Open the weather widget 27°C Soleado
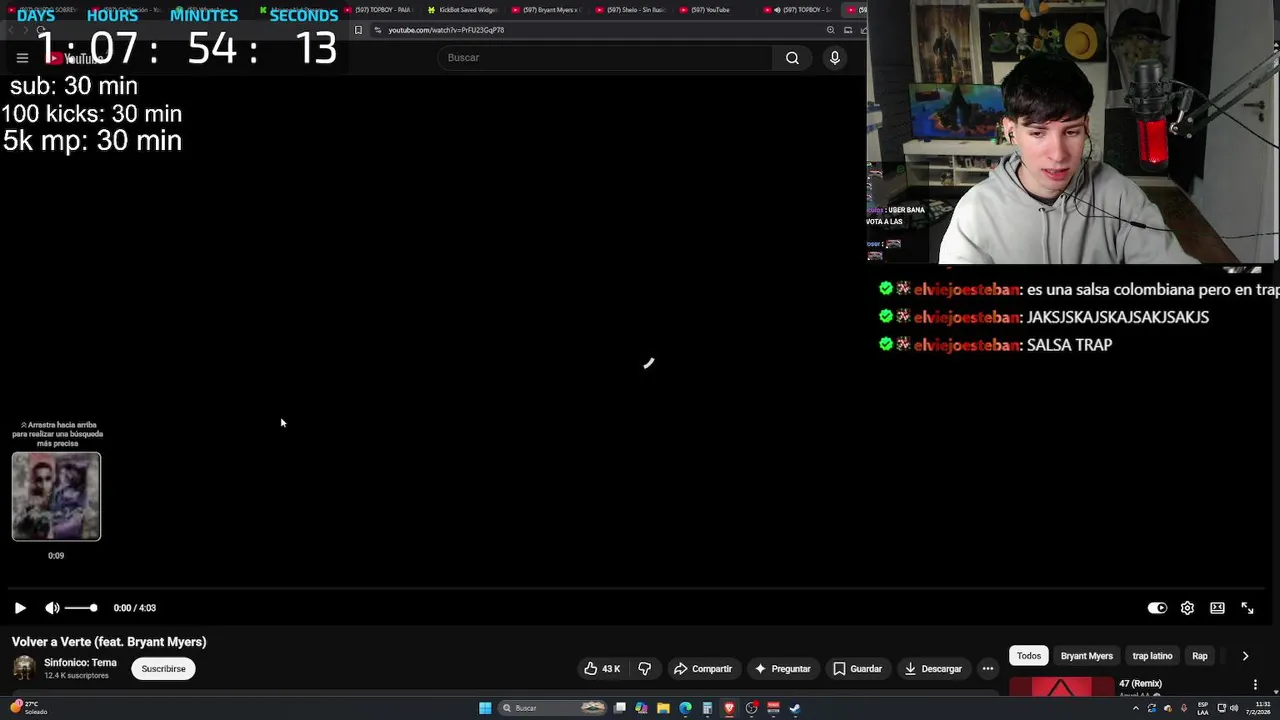The height and width of the screenshot is (720, 1280). tap(30, 708)
